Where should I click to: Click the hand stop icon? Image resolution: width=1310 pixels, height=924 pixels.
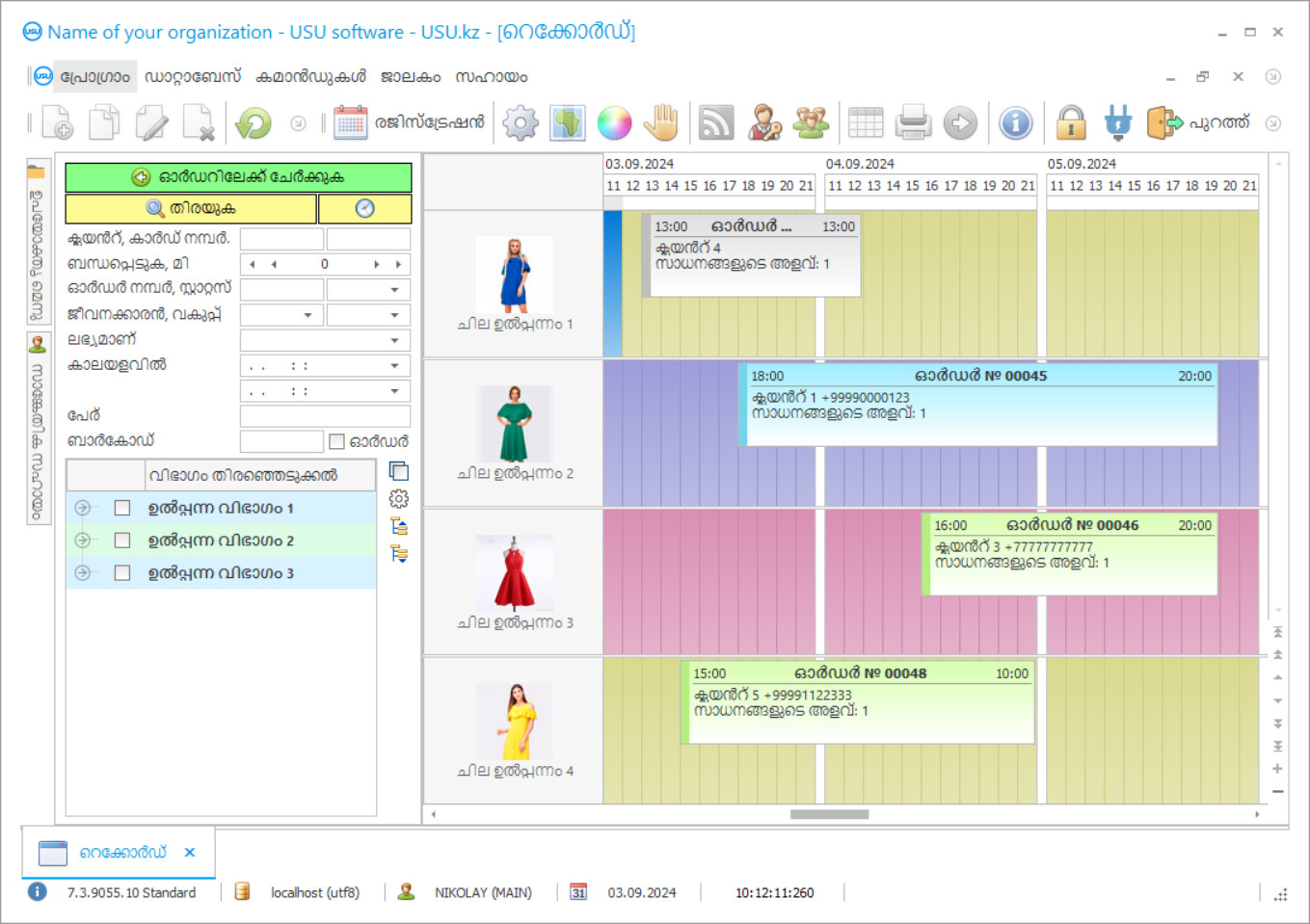click(x=662, y=123)
